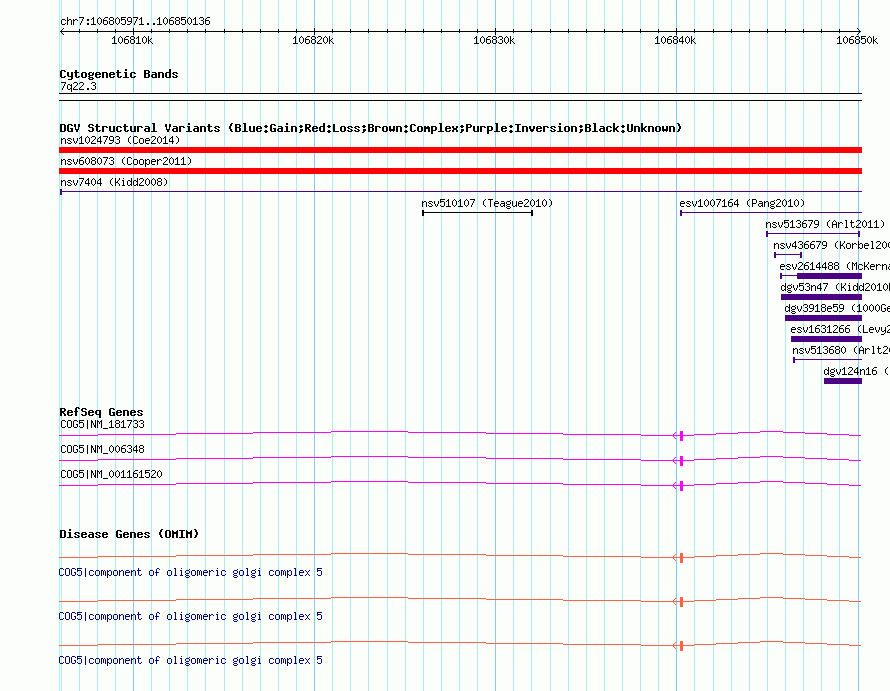Viewport: 890px width, 691px height.
Task: Click the dgv53n47 purple inversion bar
Action: click(x=821, y=297)
